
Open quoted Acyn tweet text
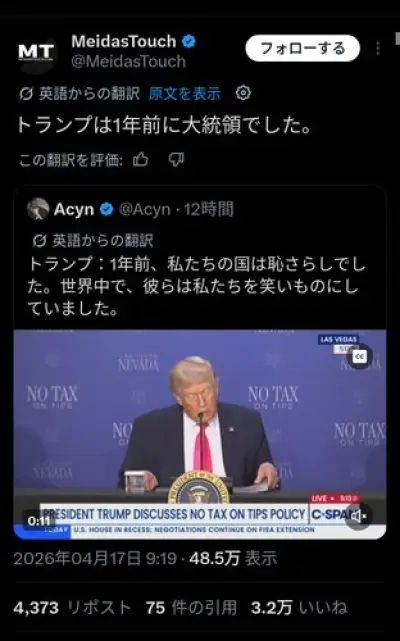coord(197,287)
